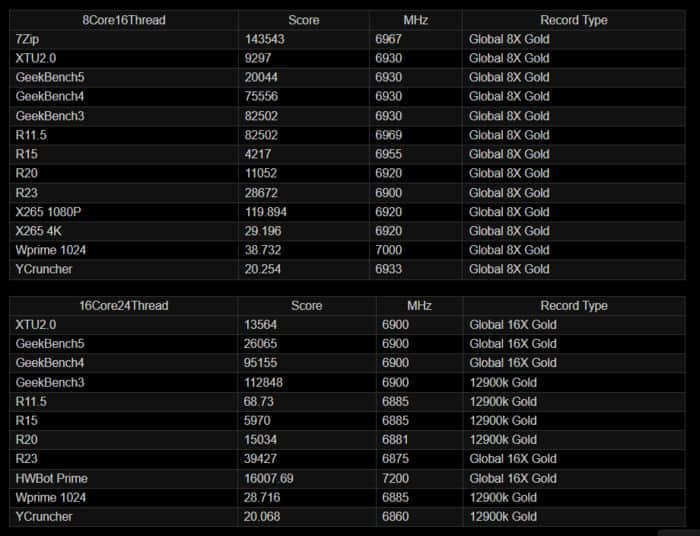This screenshot has width=700, height=536.
Task: Select the 39427 score cell
Action: (260, 459)
